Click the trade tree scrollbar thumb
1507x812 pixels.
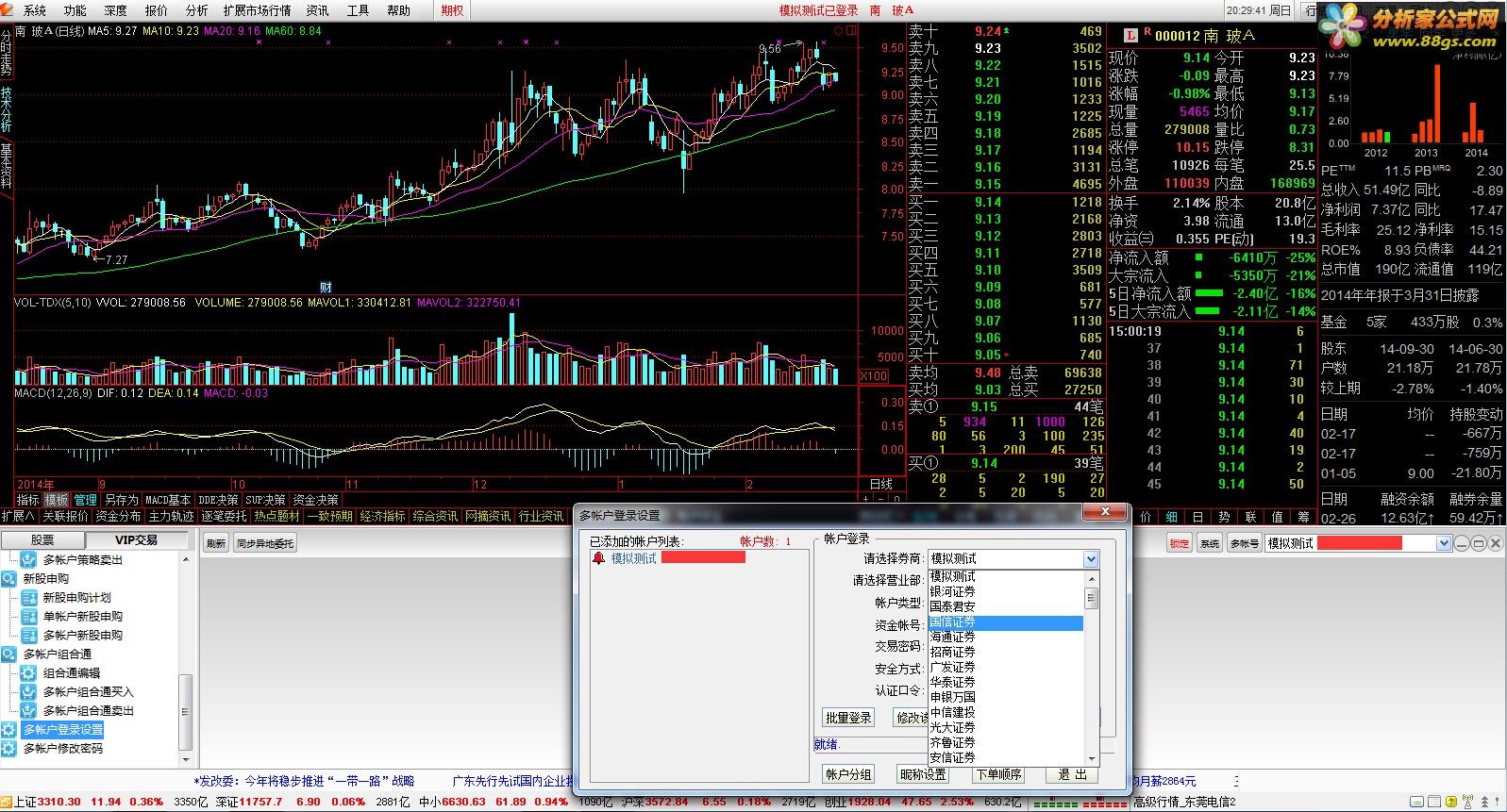click(185, 711)
